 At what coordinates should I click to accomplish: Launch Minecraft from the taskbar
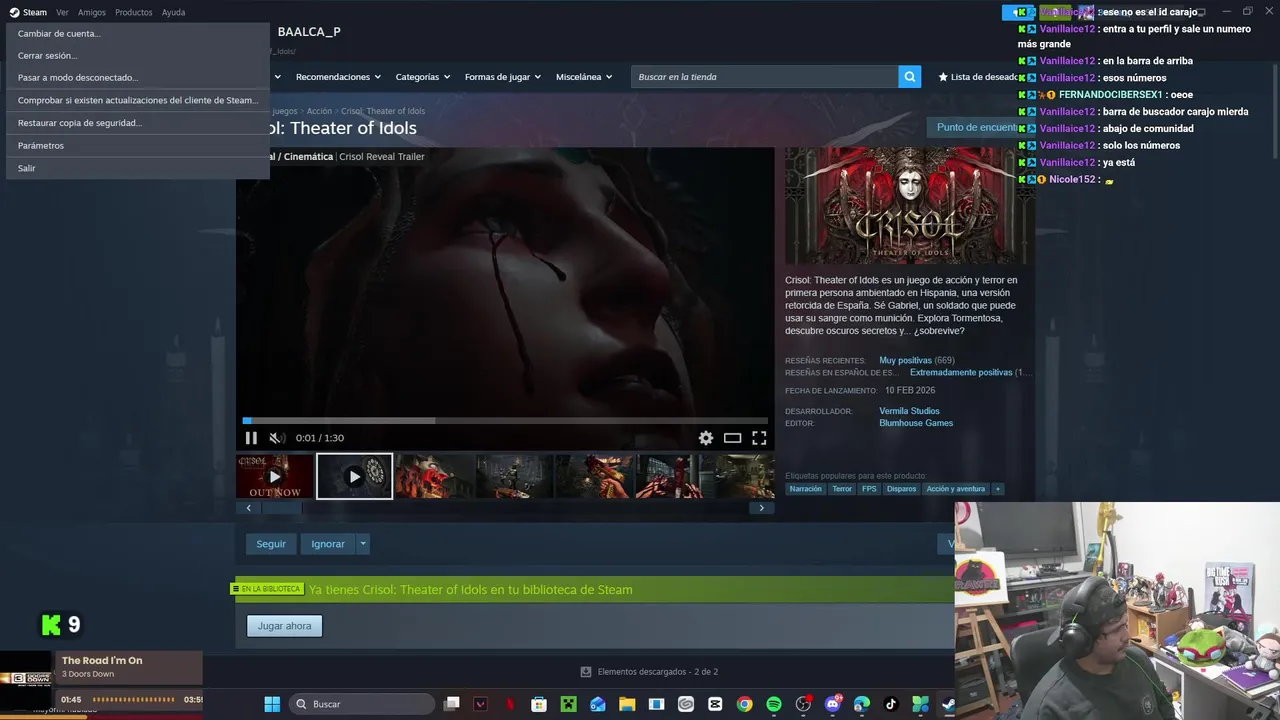click(x=568, y=704)
